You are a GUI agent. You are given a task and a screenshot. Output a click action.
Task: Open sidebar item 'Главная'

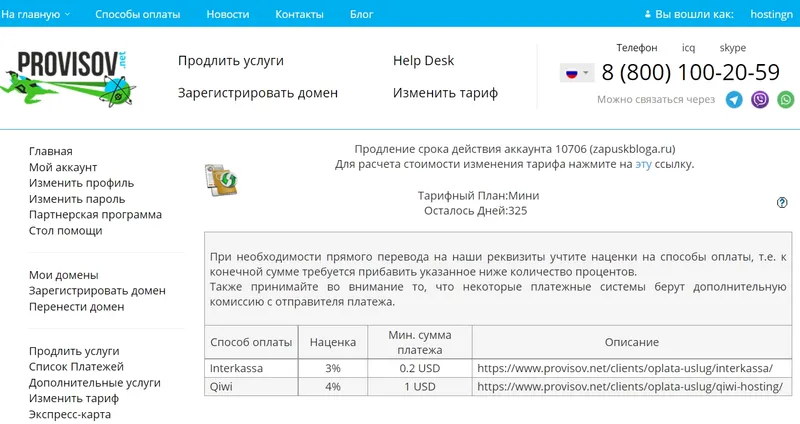(51, 151)
